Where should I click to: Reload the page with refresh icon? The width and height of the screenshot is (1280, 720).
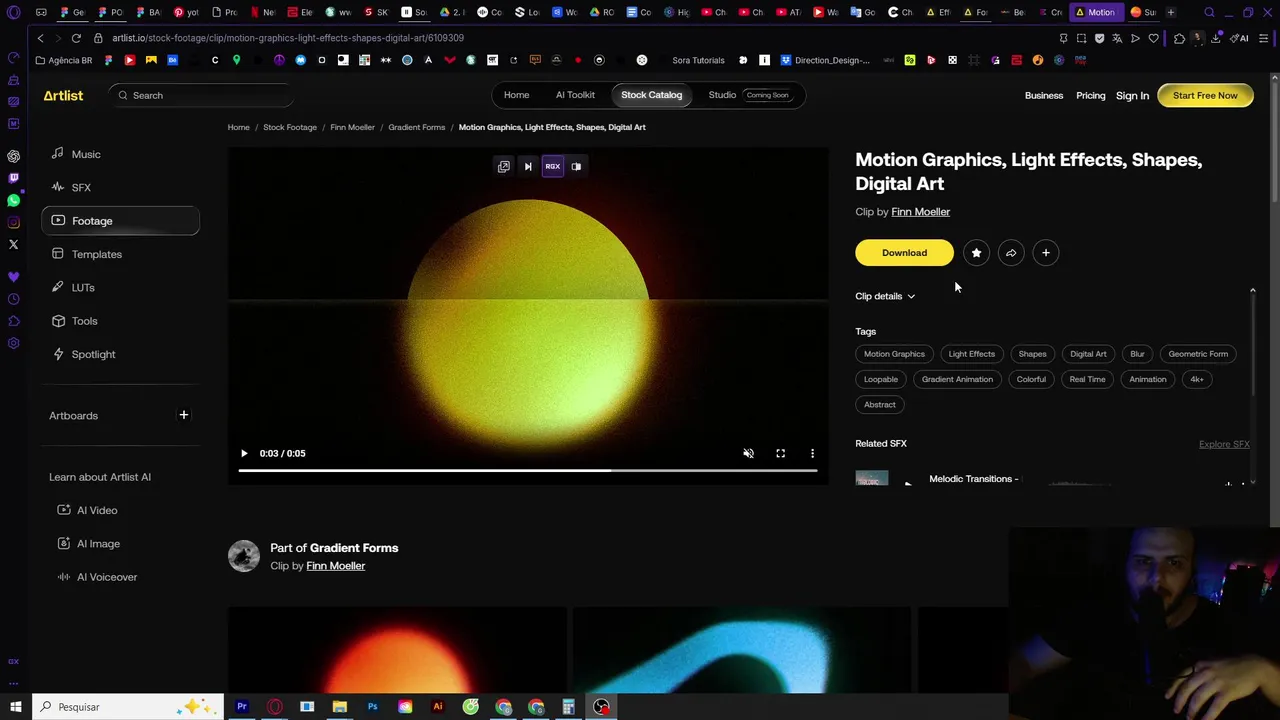pos(76,38)
